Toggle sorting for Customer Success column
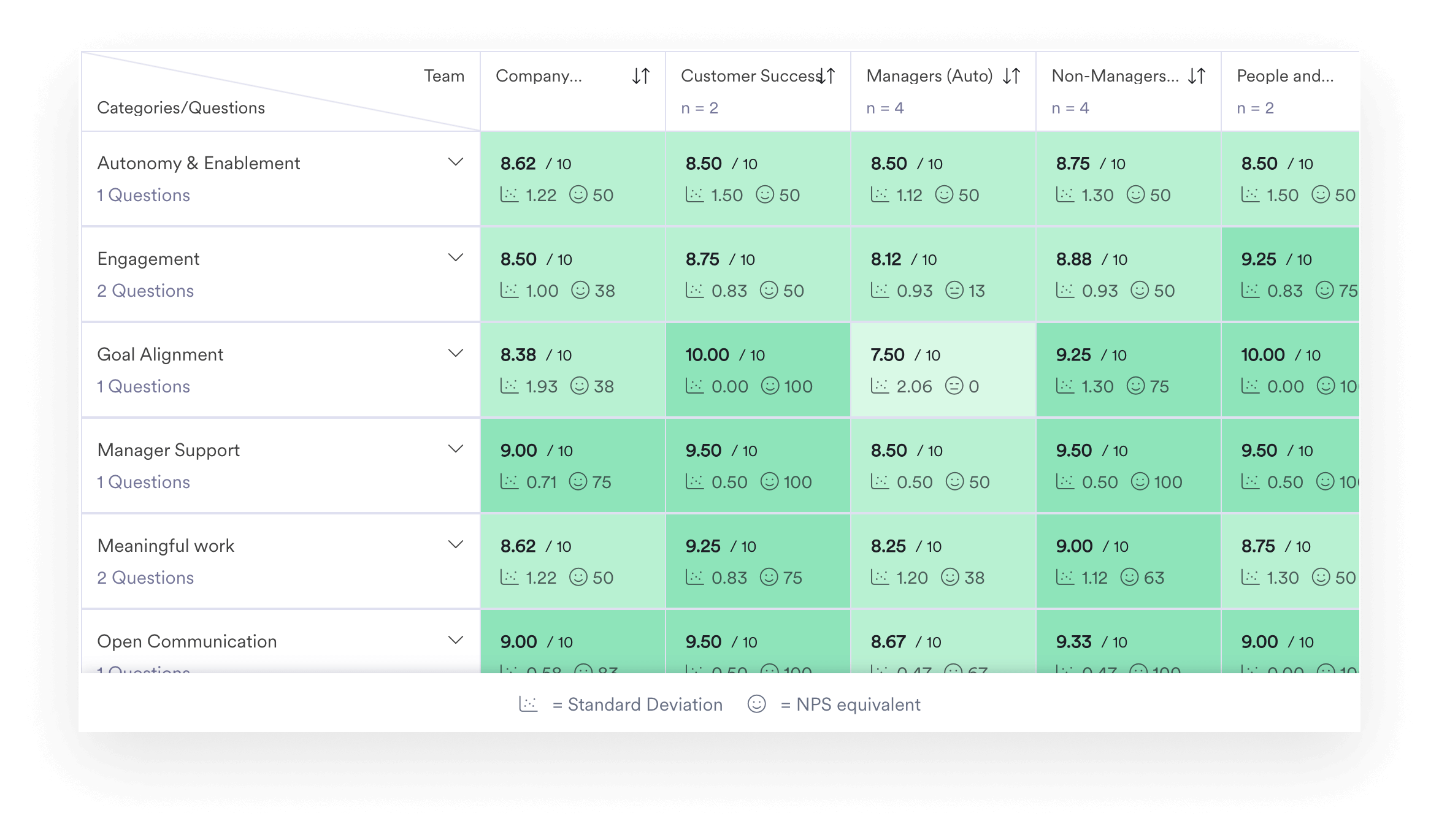 coord(827,76)
